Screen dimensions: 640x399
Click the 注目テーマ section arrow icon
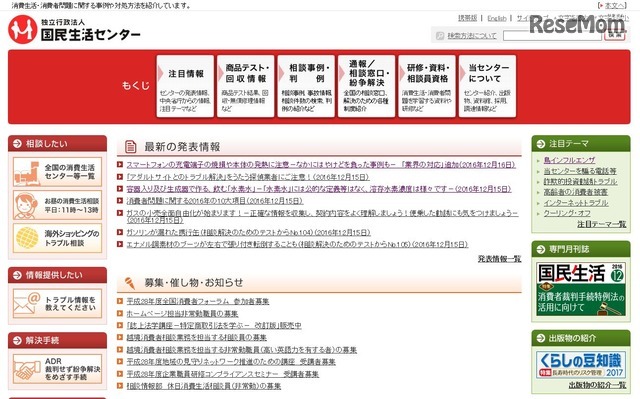coord(541,144)
